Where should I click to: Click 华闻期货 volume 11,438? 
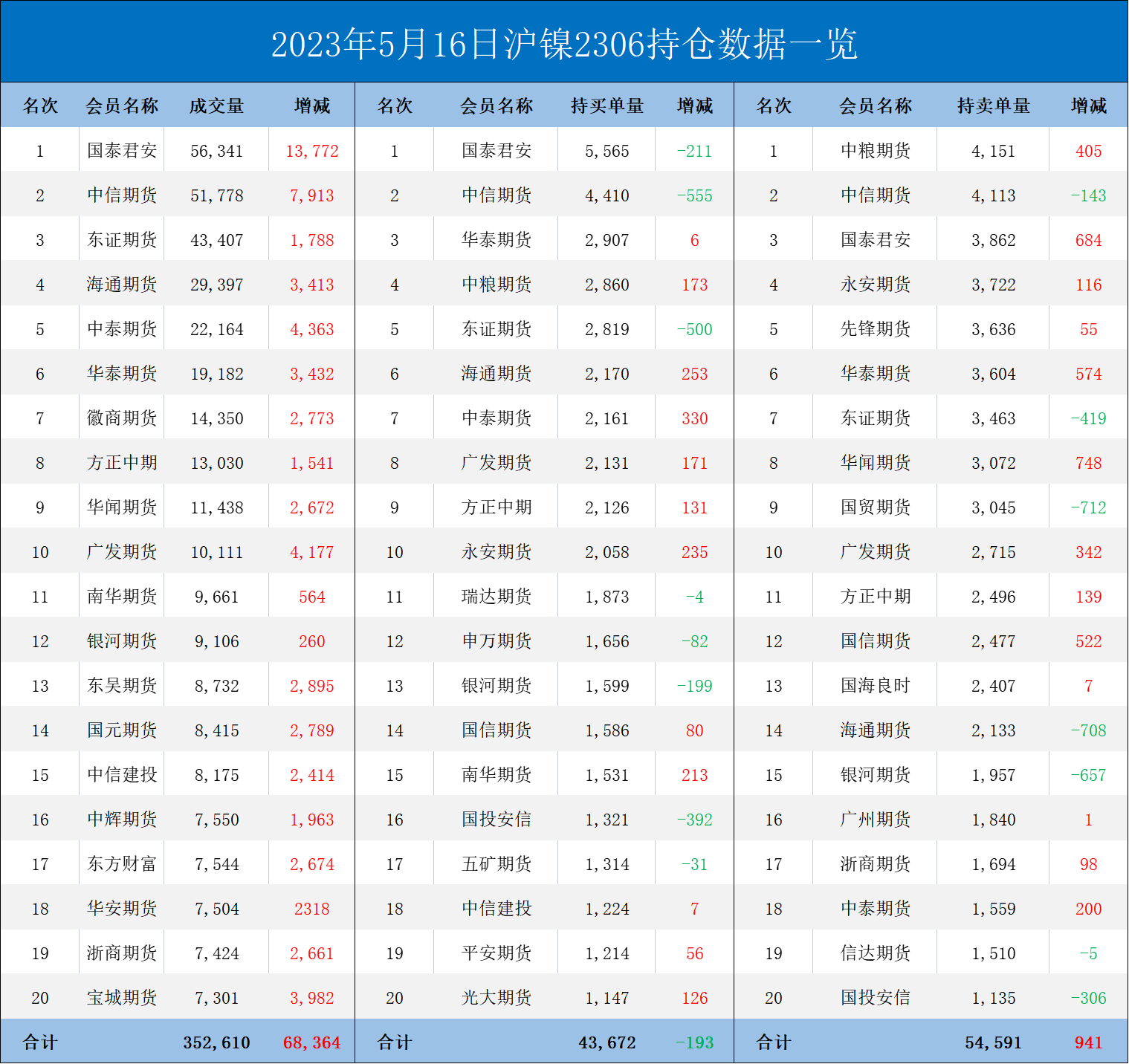pyautogui.click(x=216, y=507)
